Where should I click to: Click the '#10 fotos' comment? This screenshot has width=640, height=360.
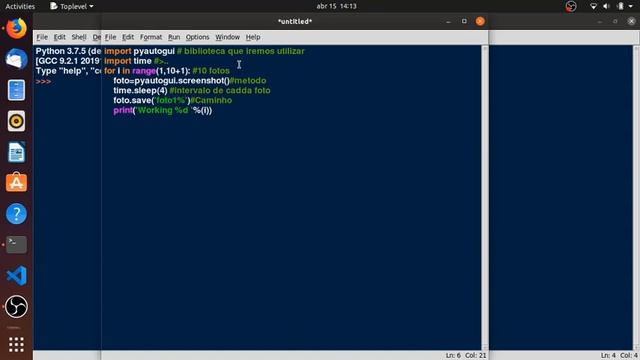pyautogui.click(x=211, y=71)
